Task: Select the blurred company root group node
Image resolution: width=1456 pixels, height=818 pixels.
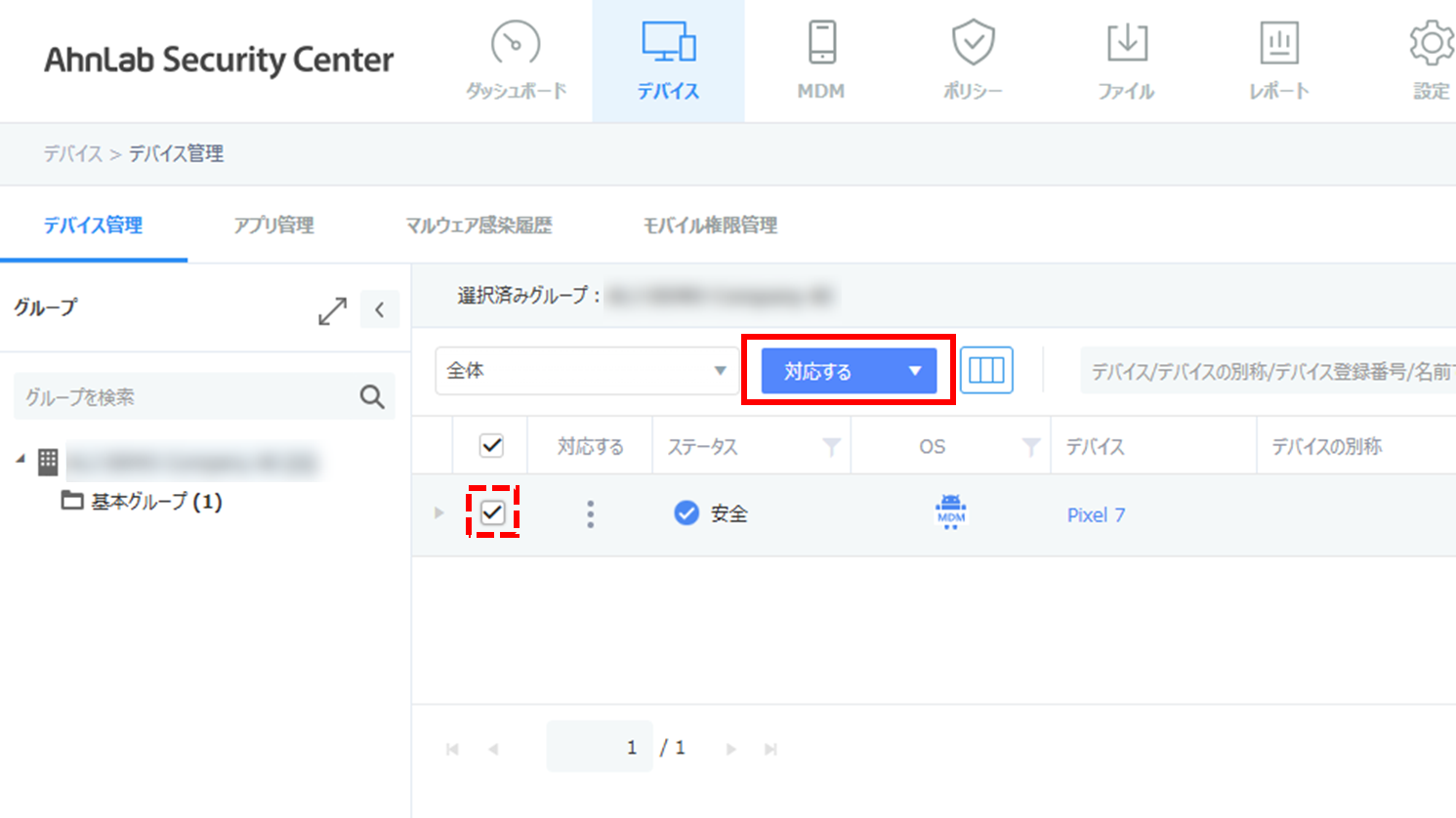Action: tap(192, 462)
